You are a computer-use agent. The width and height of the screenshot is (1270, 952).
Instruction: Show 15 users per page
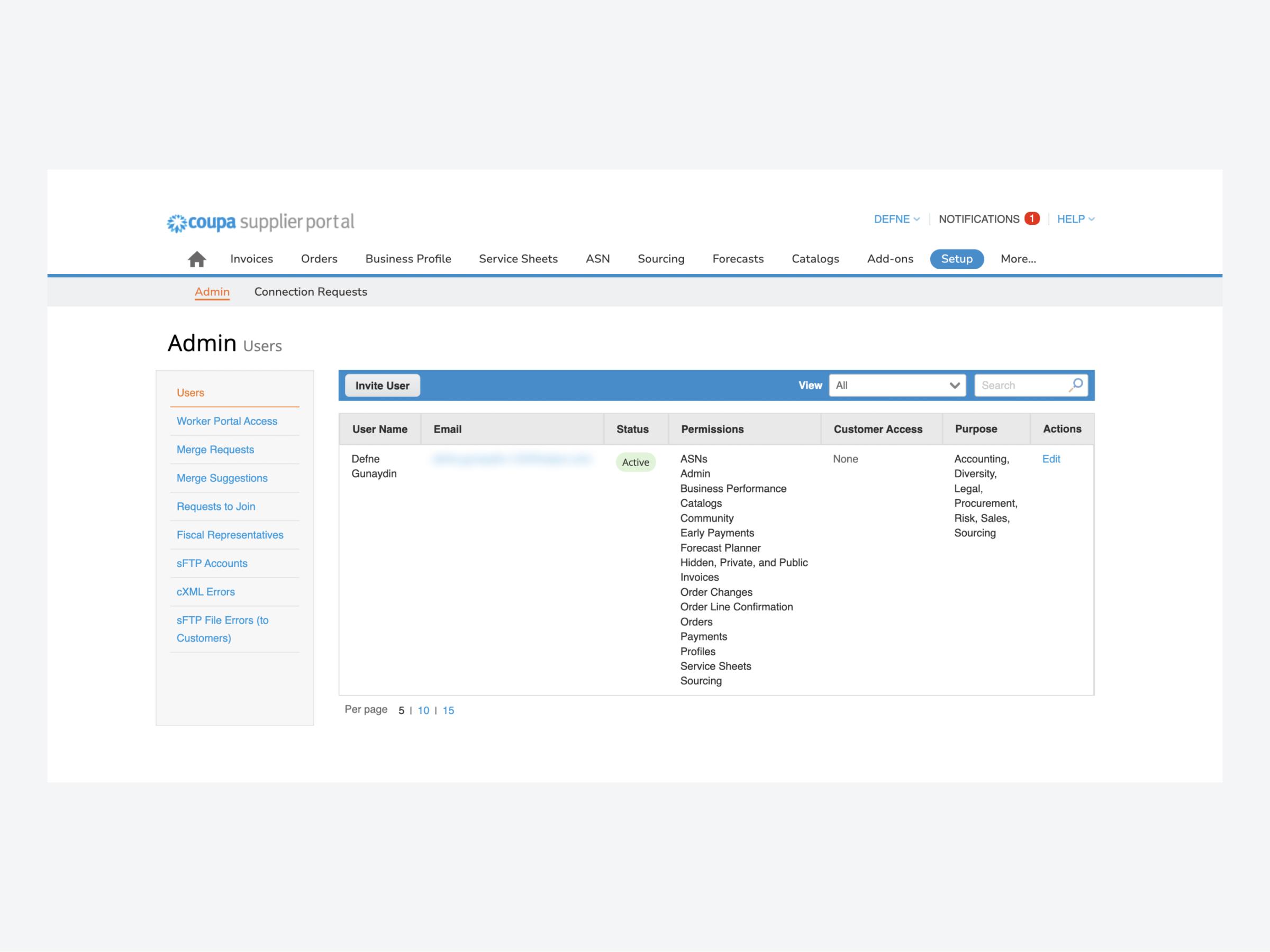click(x=448, y=710)
